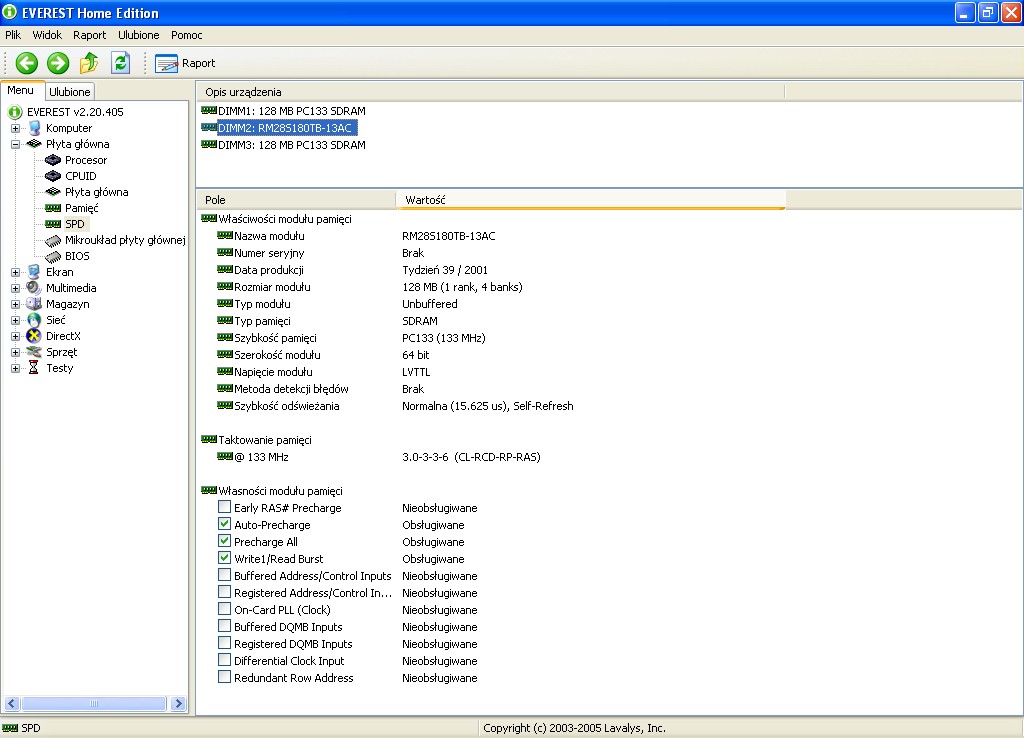
Task: Toggle Auto-Precharge checkbox
Action: click(224, 524)
